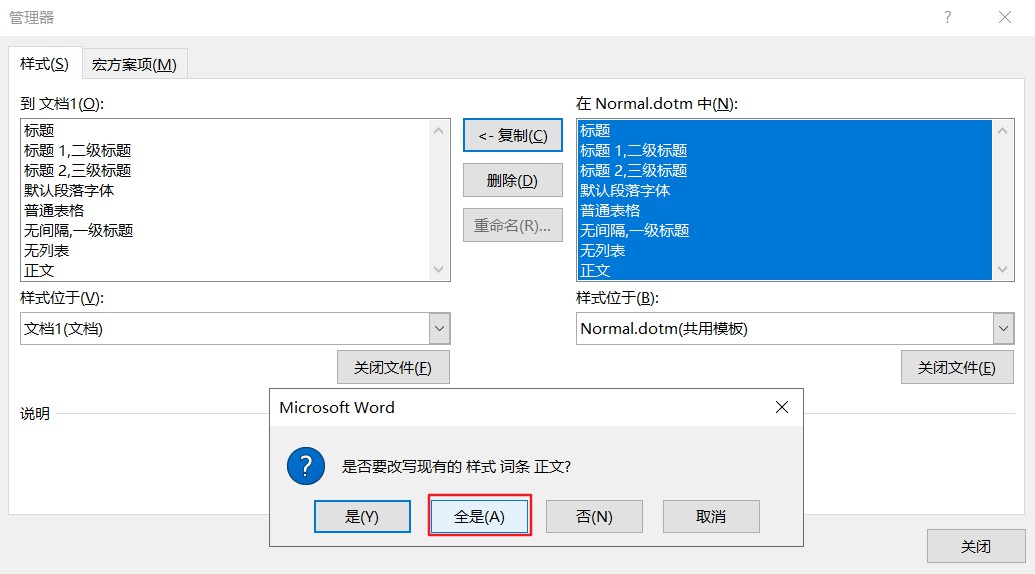Click the 关闭 button of the Organizer
Image resolution: width=1035 pixels, height=574 pixels.
pos(976,546)
